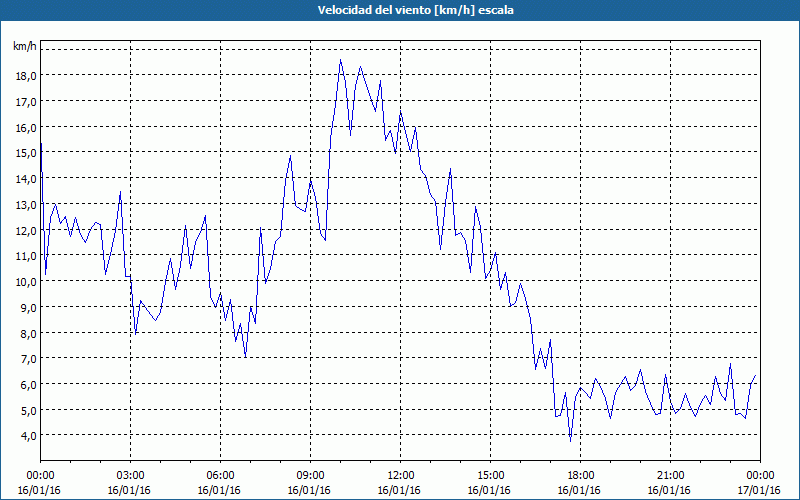
Task: Click the '16/01/16' date under 21:00
Action: coord(669,490)
